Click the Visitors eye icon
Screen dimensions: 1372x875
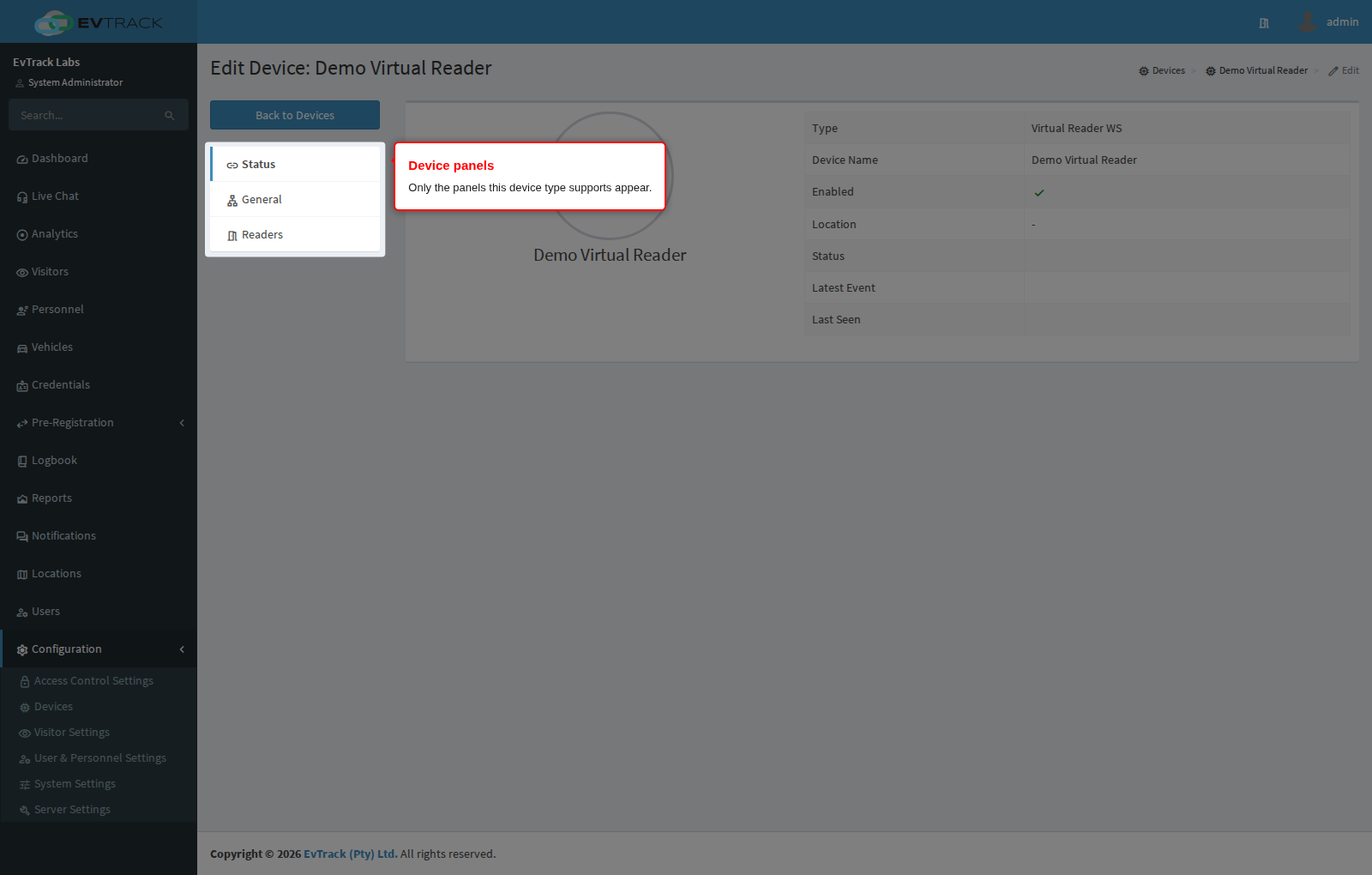coord(22,273)
